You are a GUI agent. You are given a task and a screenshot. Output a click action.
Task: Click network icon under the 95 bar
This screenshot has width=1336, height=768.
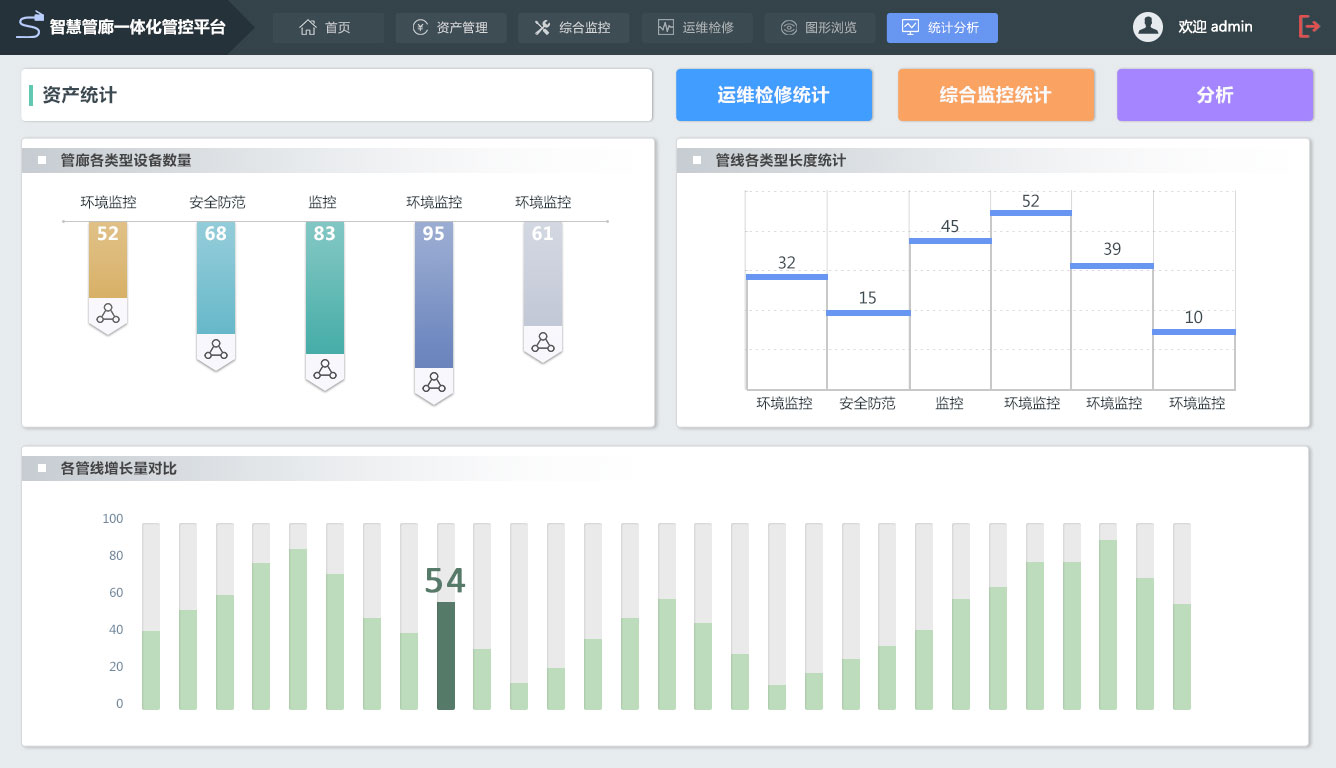[434, 383]
